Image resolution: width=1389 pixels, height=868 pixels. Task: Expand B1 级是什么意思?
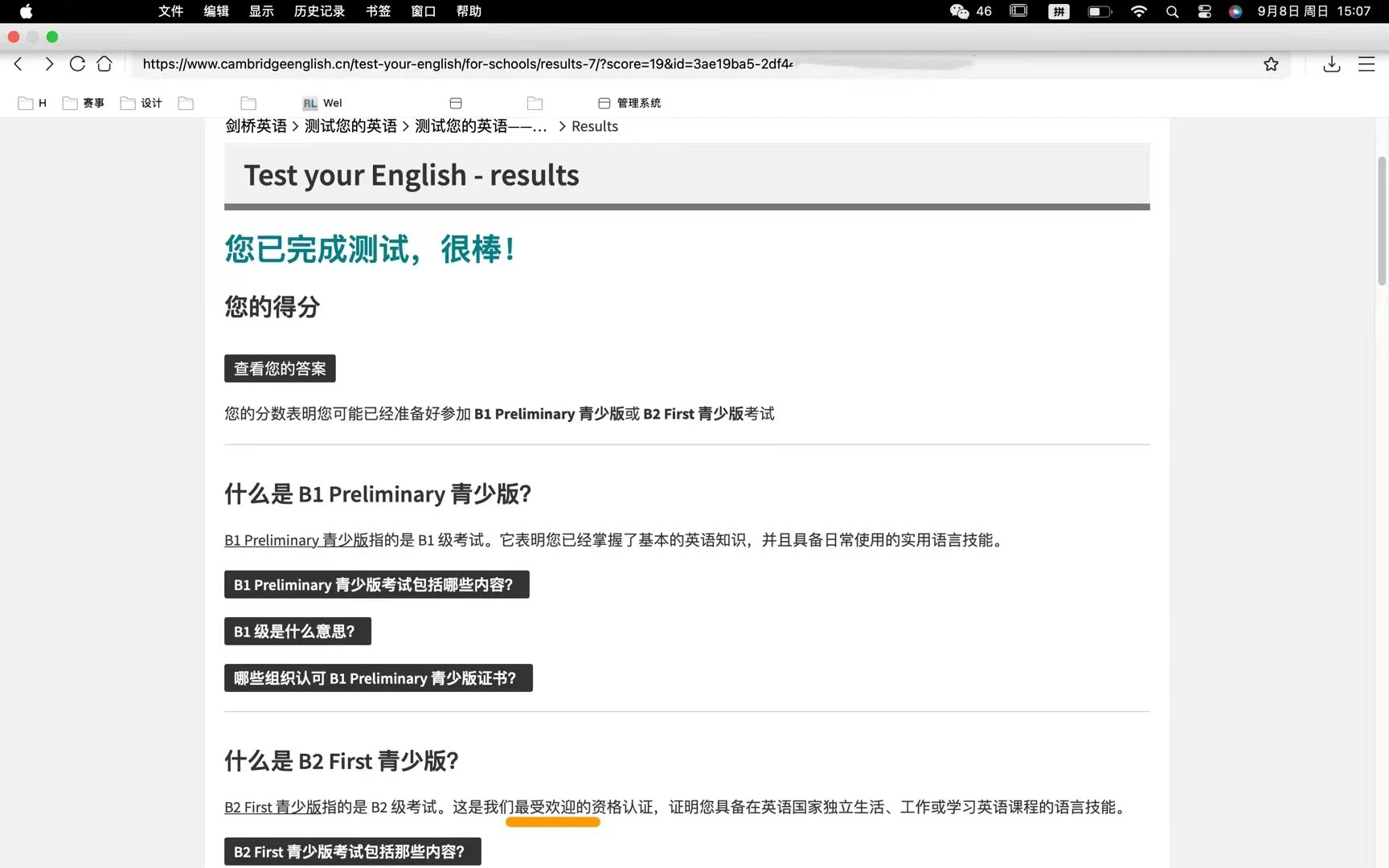tap(297, 631)
